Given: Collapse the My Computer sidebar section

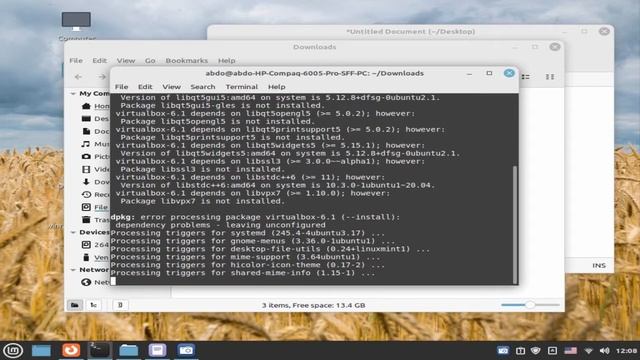Looking at the screenshot, I should point(73,93).
